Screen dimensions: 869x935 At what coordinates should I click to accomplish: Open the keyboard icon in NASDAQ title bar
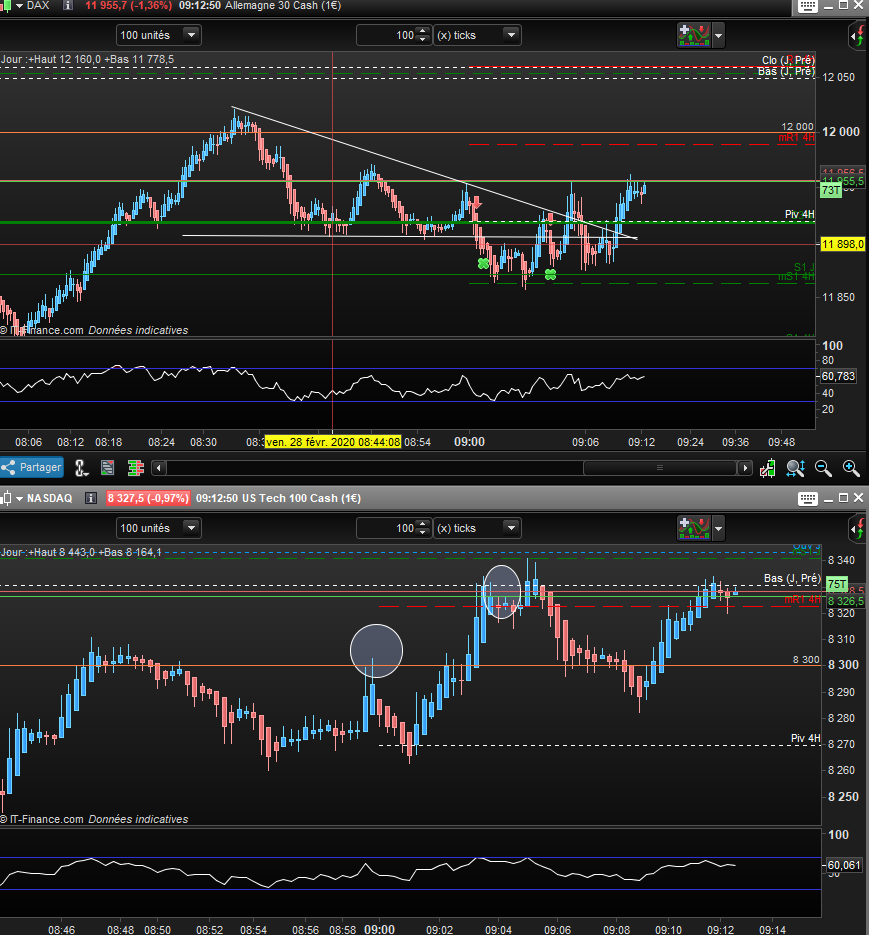tap(806, 498)
